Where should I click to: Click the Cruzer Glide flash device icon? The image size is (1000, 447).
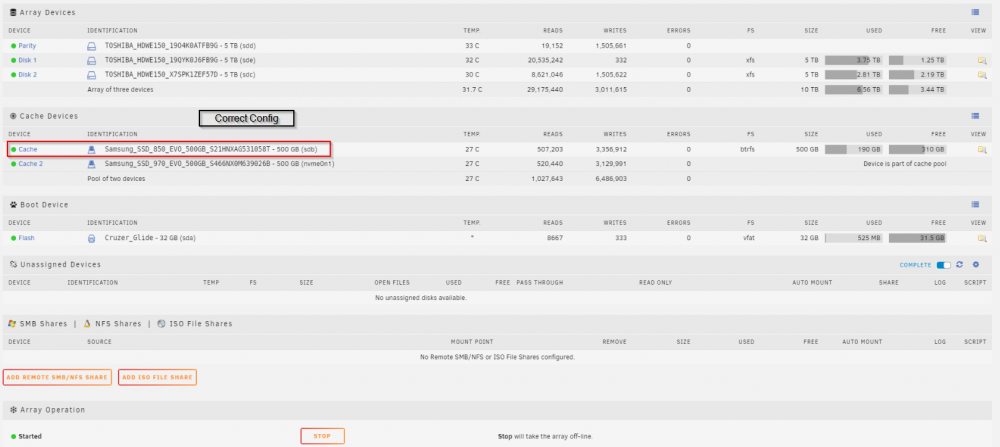coord(91,238)
